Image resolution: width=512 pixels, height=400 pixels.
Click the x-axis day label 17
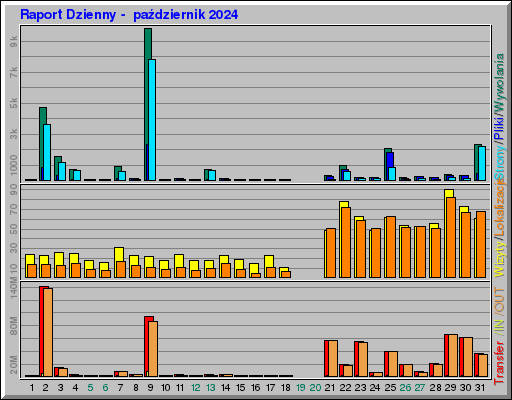(271, 388)
